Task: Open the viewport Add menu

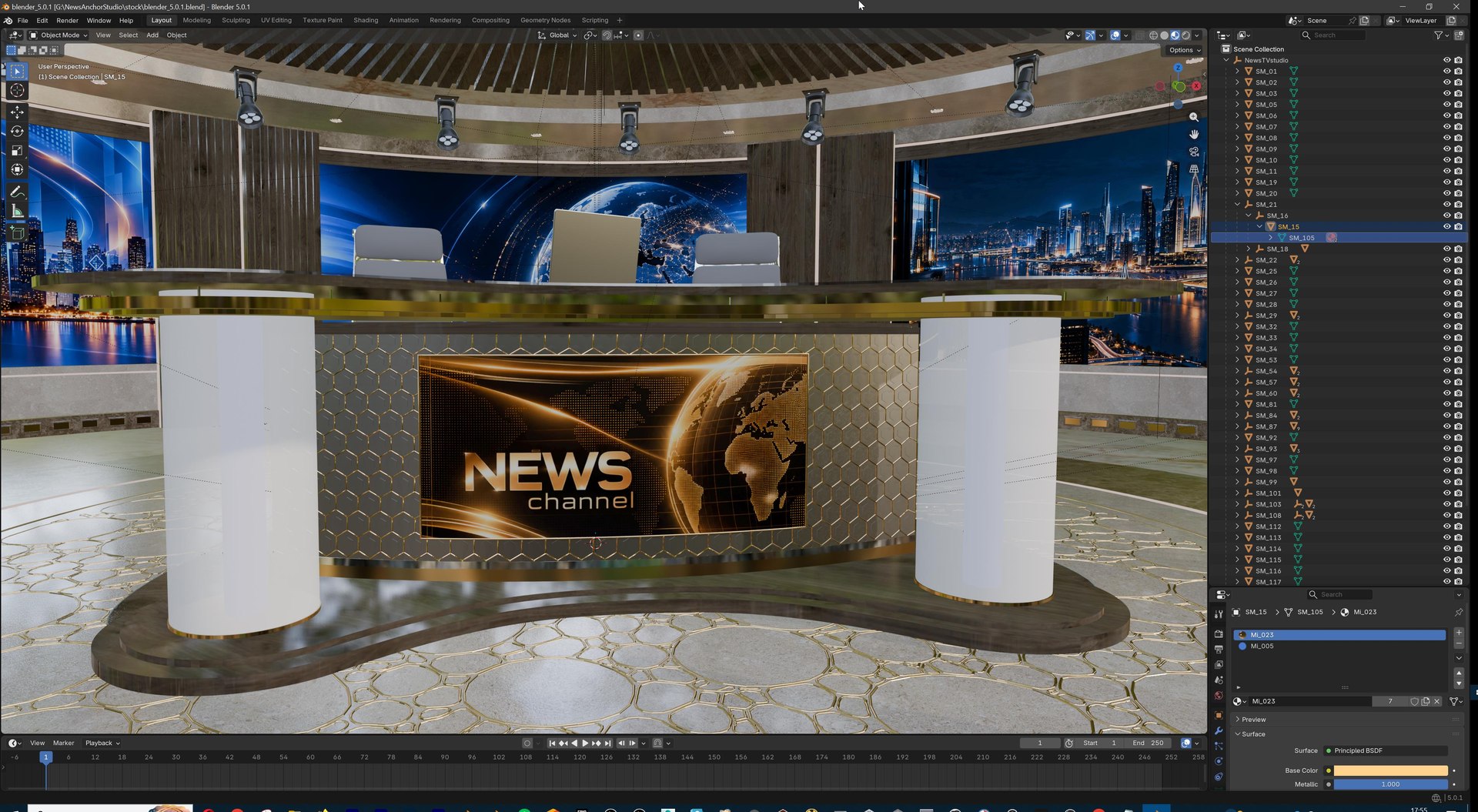Action: [x=152, y=35]
